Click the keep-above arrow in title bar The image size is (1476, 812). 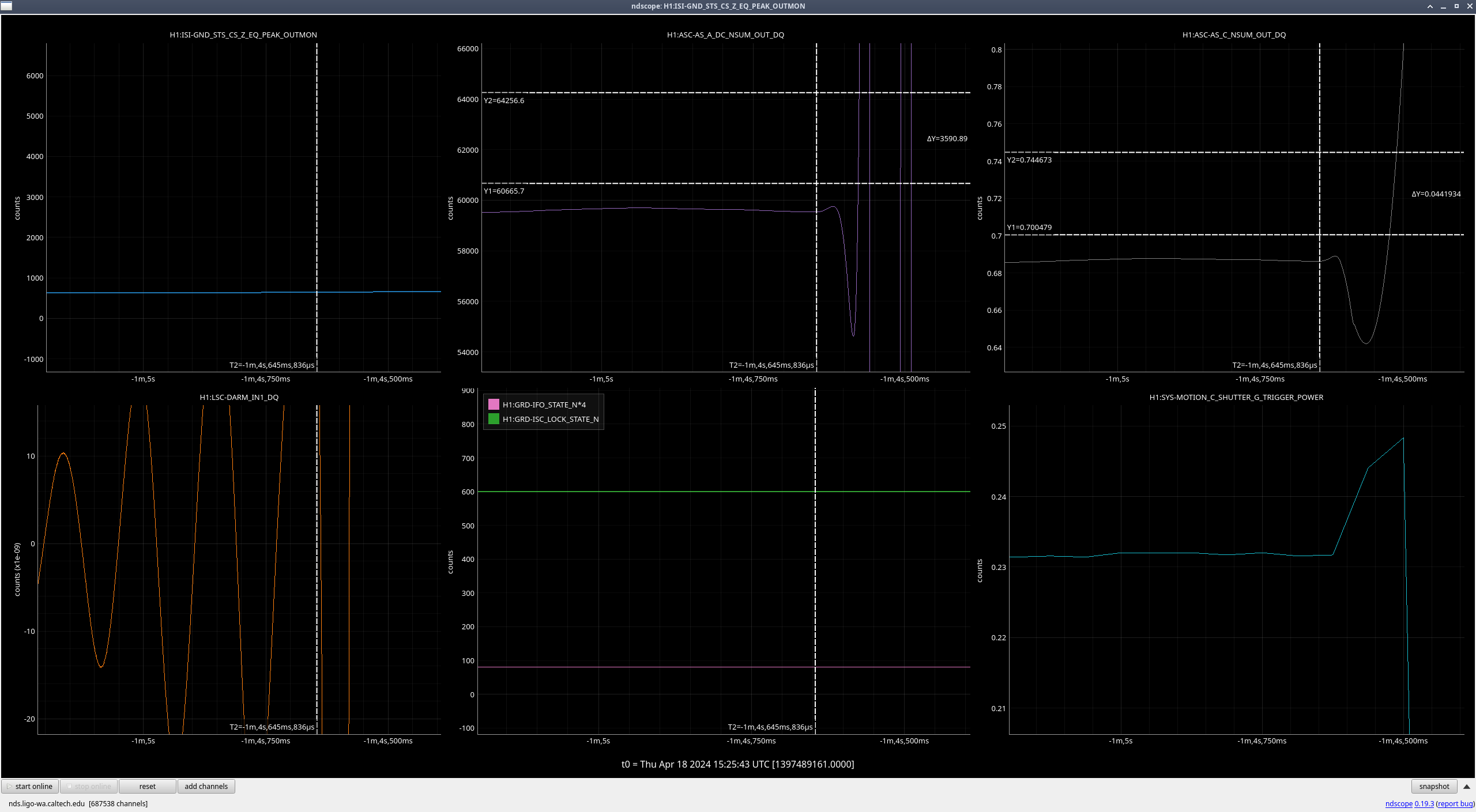click(1430, 6)
